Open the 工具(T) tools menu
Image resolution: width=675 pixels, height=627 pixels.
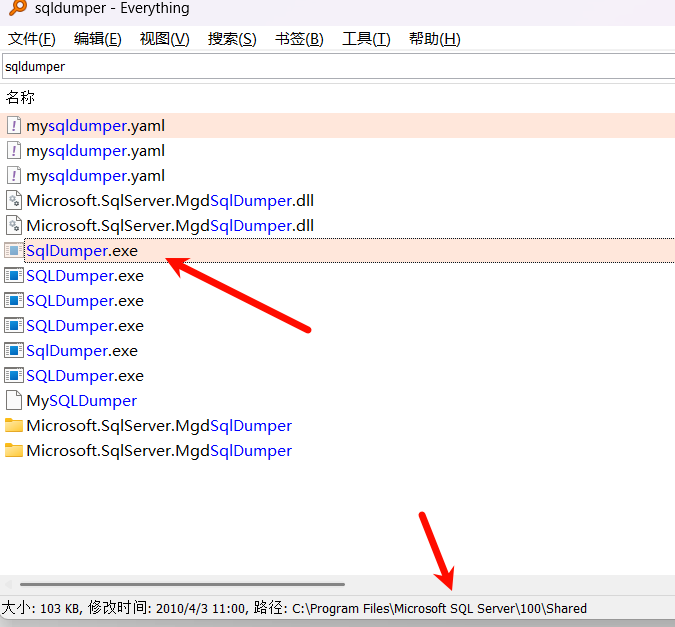366,39
